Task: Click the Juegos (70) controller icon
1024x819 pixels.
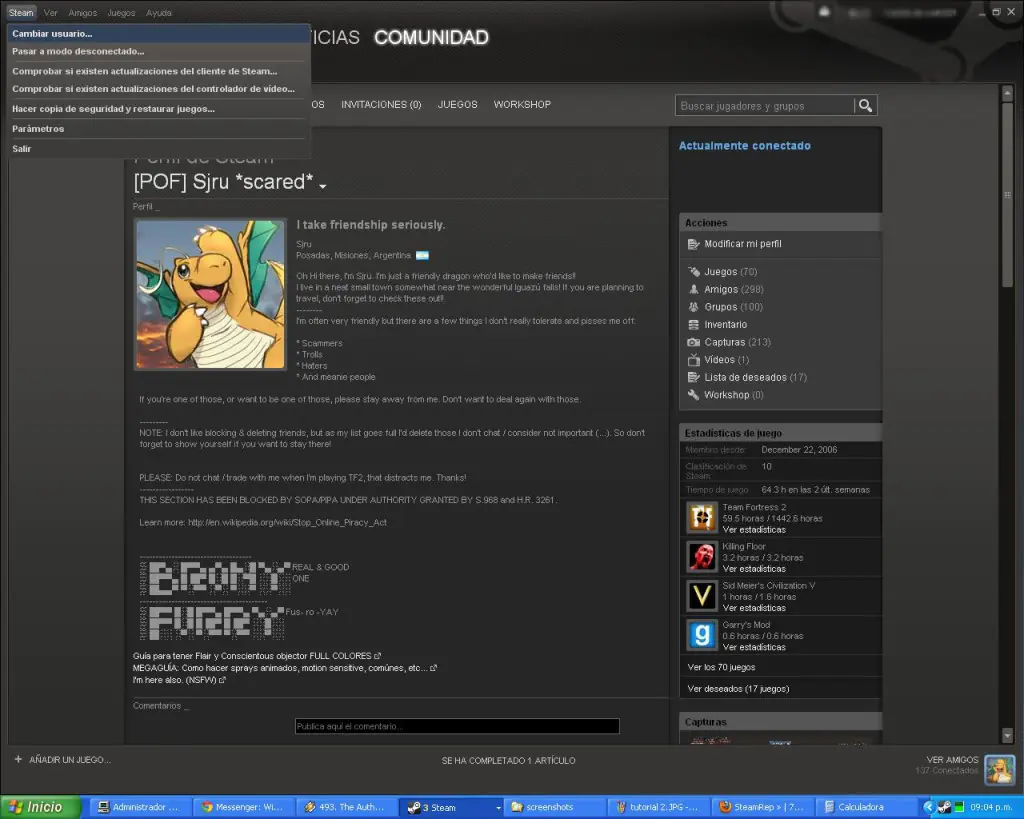Action: click(694, 272)
